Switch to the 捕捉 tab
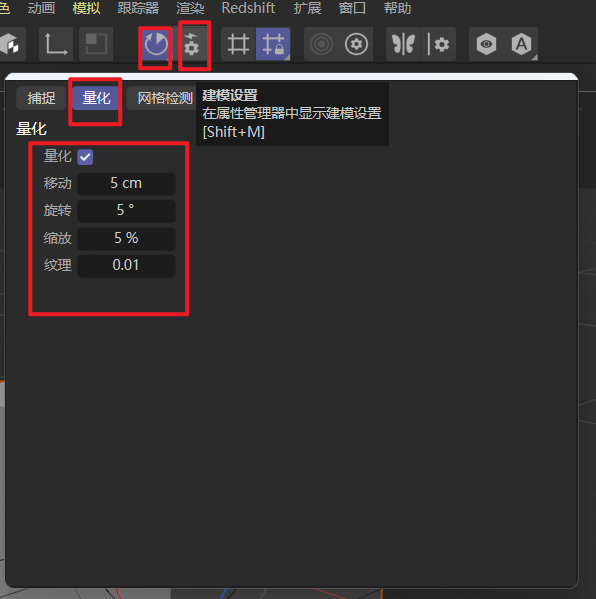This screenshot has height=599, width=596. (x=41, y=98)
